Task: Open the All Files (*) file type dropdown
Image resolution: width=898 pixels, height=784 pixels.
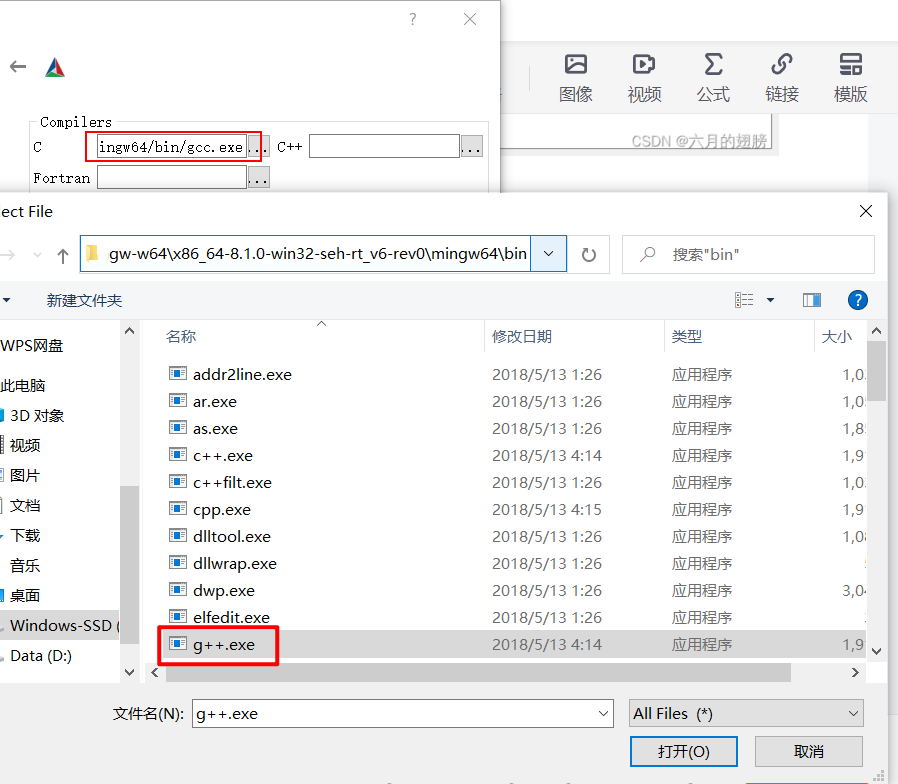Action: pos(745,713)
